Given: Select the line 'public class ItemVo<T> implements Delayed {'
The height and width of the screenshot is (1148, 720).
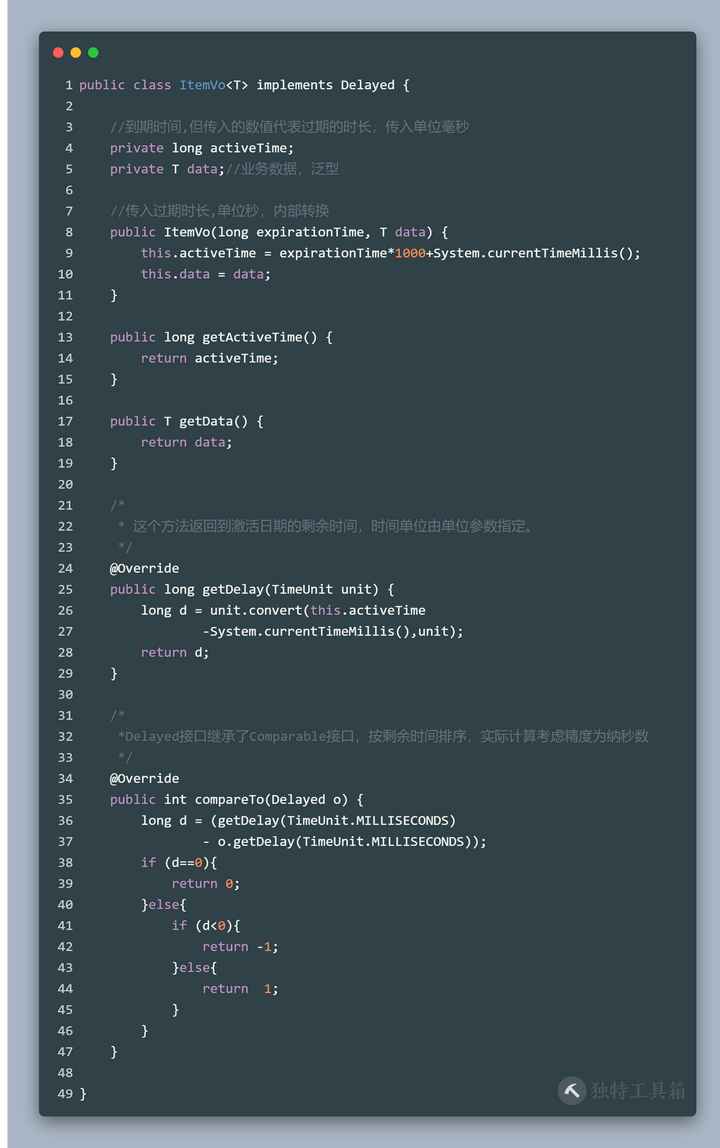Looking at the screenshot, I should pyautogui.click(x=244, y=85).
